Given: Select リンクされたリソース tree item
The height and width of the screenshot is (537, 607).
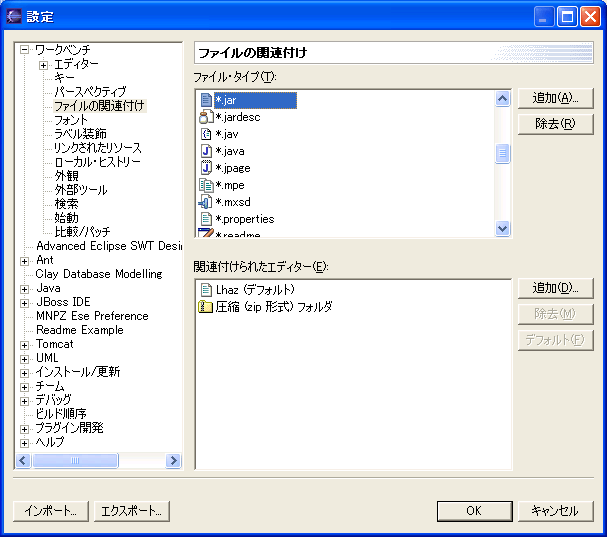Looking at the screenshot, I should (98, 148).
